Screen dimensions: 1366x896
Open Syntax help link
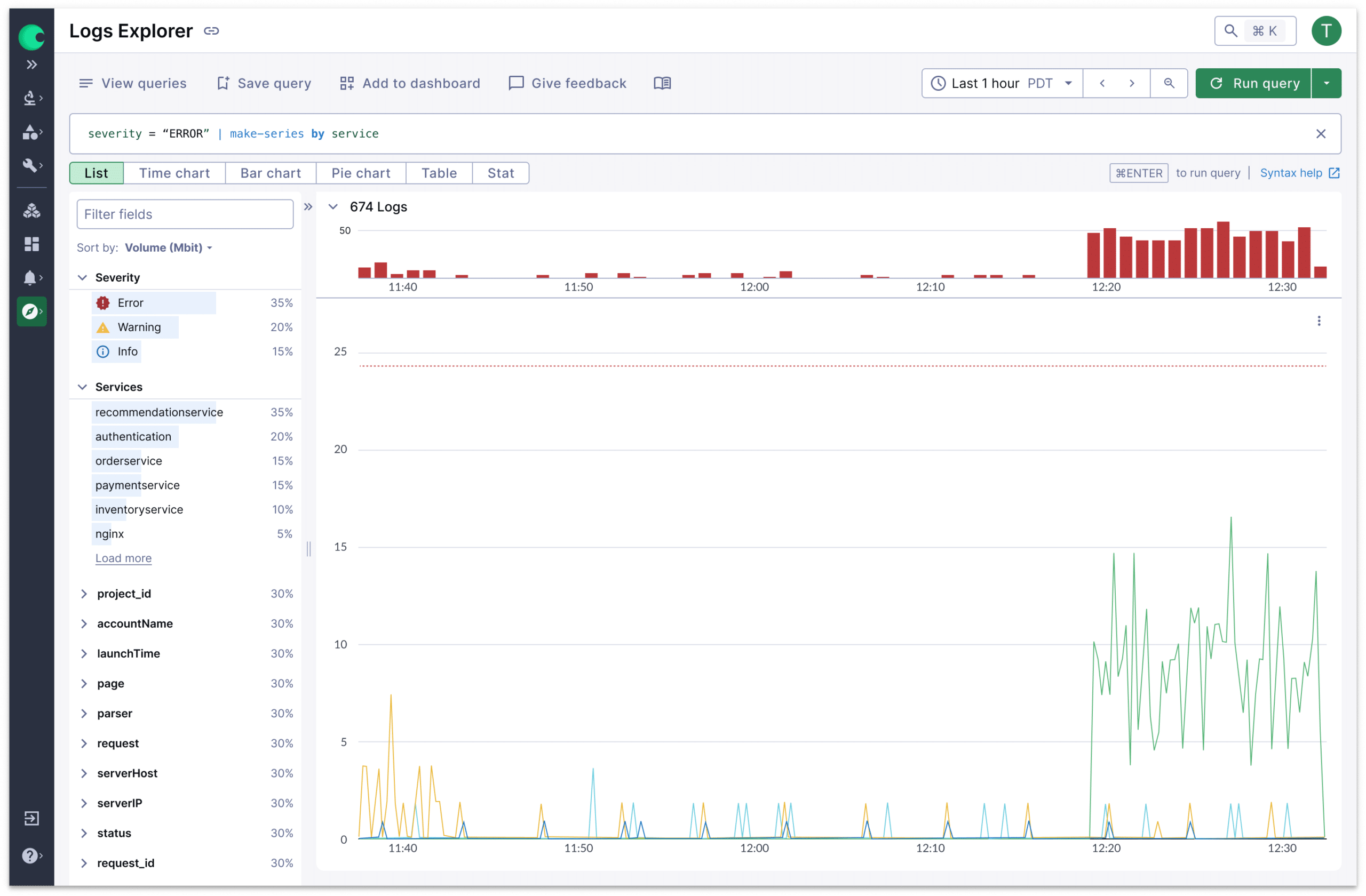pos(1300,173)
